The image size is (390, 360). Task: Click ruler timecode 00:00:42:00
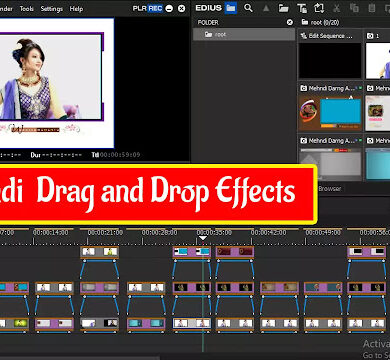268,232
